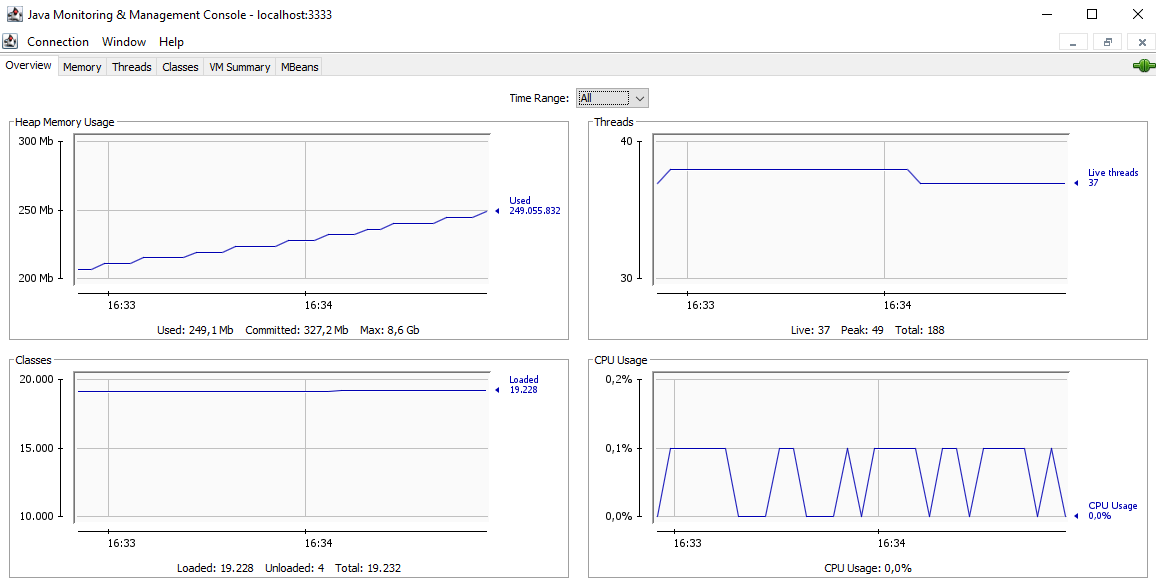The height and width of the screenshot is (587, 1157).
Task: Open the Window menu
Action: (x=124, y=42)
